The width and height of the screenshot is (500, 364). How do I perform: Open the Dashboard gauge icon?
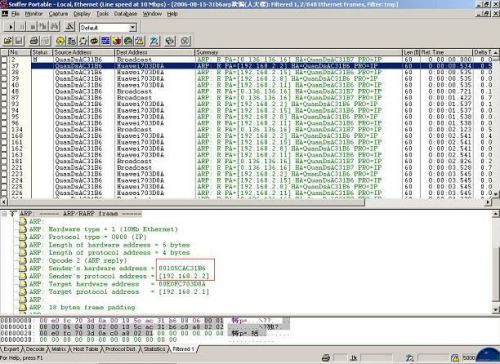[60, 41]
